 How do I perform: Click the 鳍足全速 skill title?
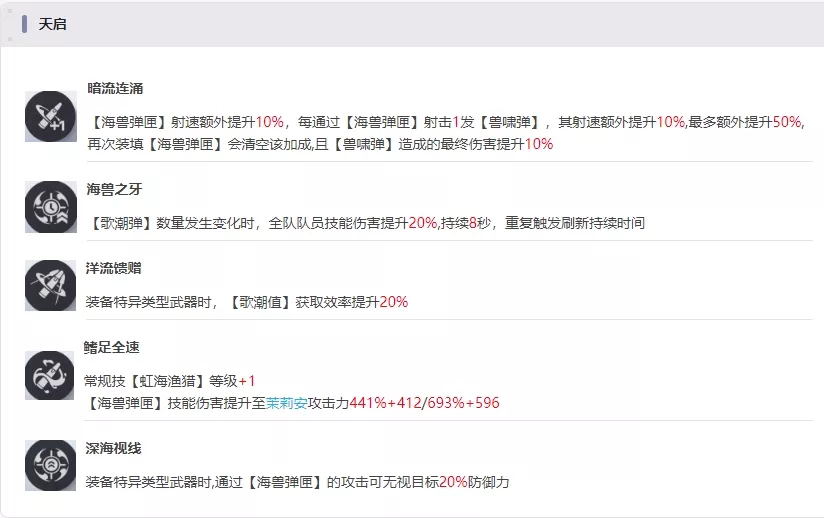(x=115, y=348)
